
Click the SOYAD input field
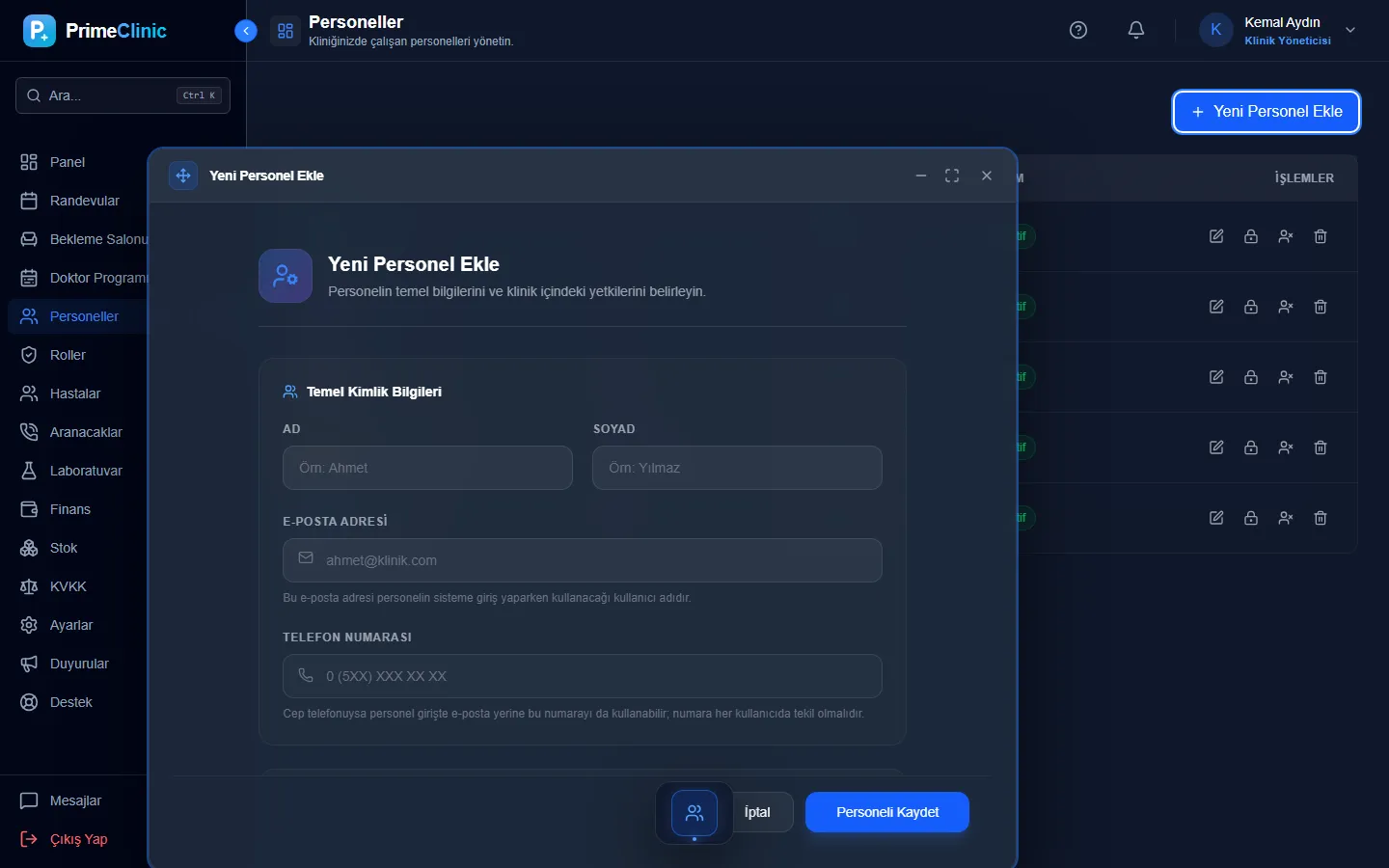737,468
